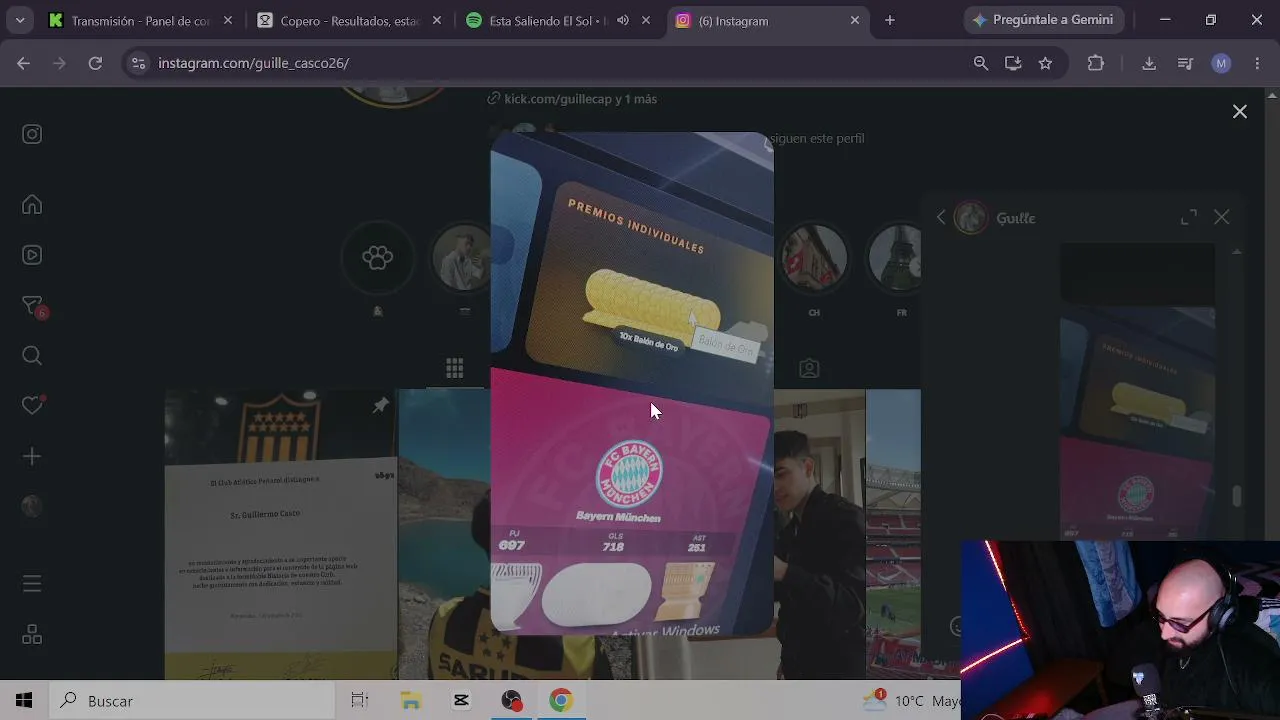The height and width of the screenshot is (720, 1280).
Task: Switch to the Copero - Resultados tab
Action: pos(350,20)
